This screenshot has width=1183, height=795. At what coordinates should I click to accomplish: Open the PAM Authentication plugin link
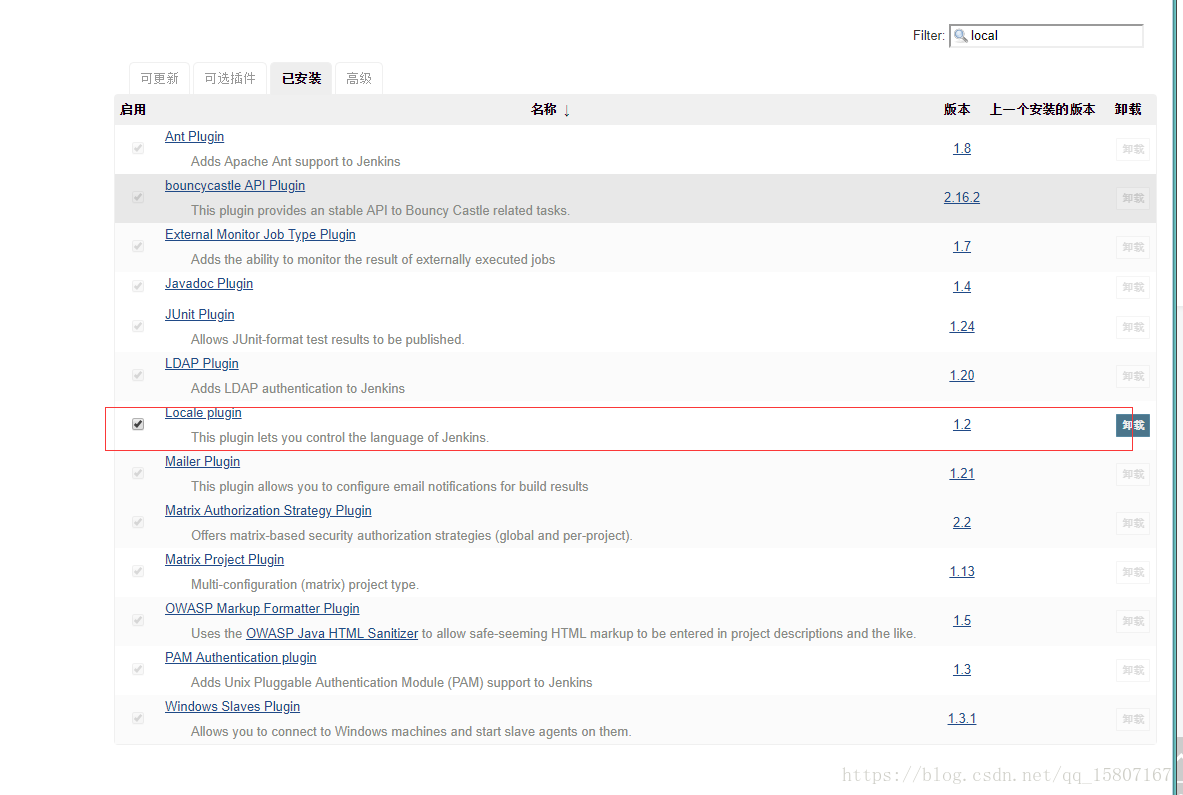pyautogui.click(x=241, y=658)
